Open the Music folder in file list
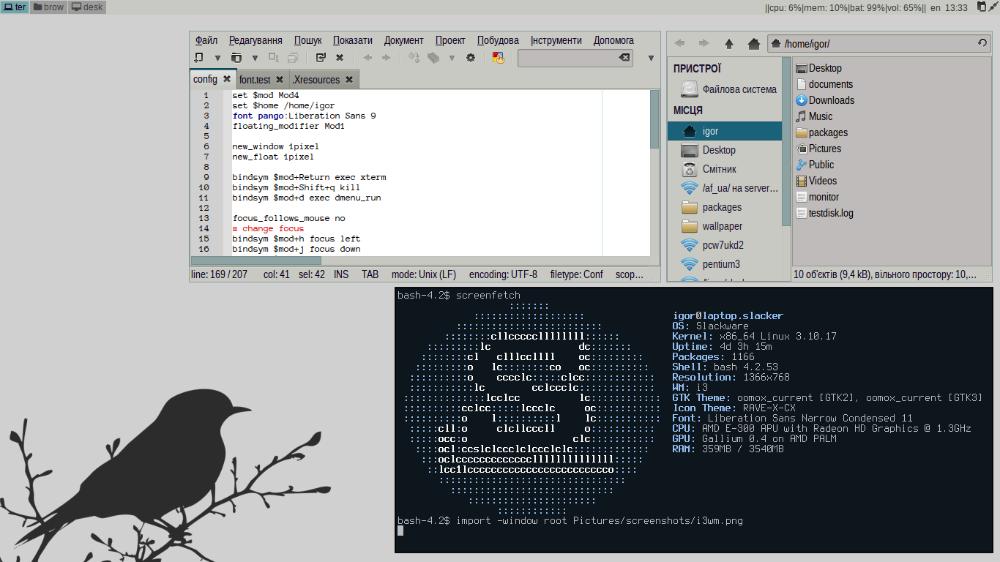 [814, 116]
